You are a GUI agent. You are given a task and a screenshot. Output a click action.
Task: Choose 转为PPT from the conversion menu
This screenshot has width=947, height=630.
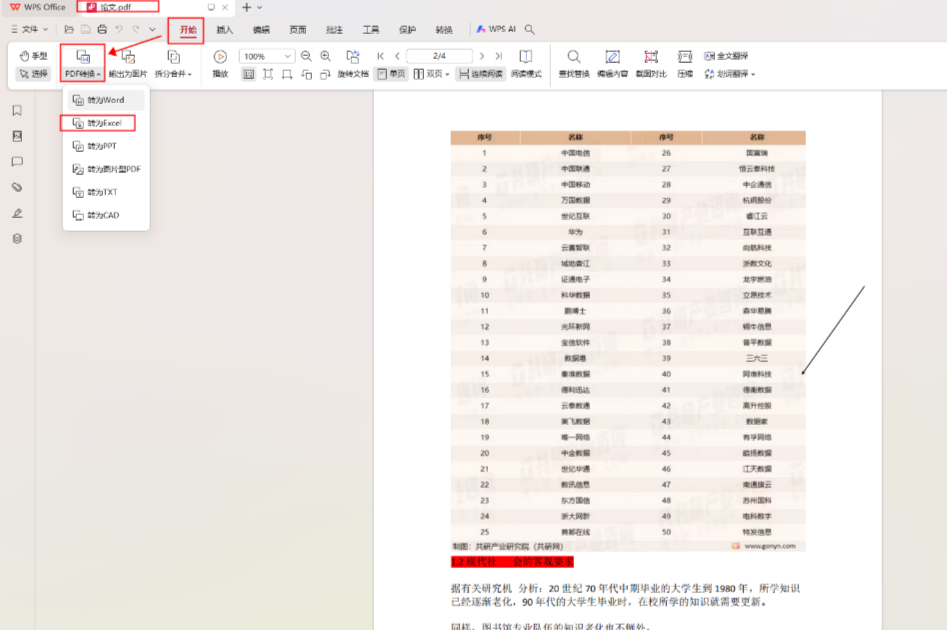click(x=106, y=146)
